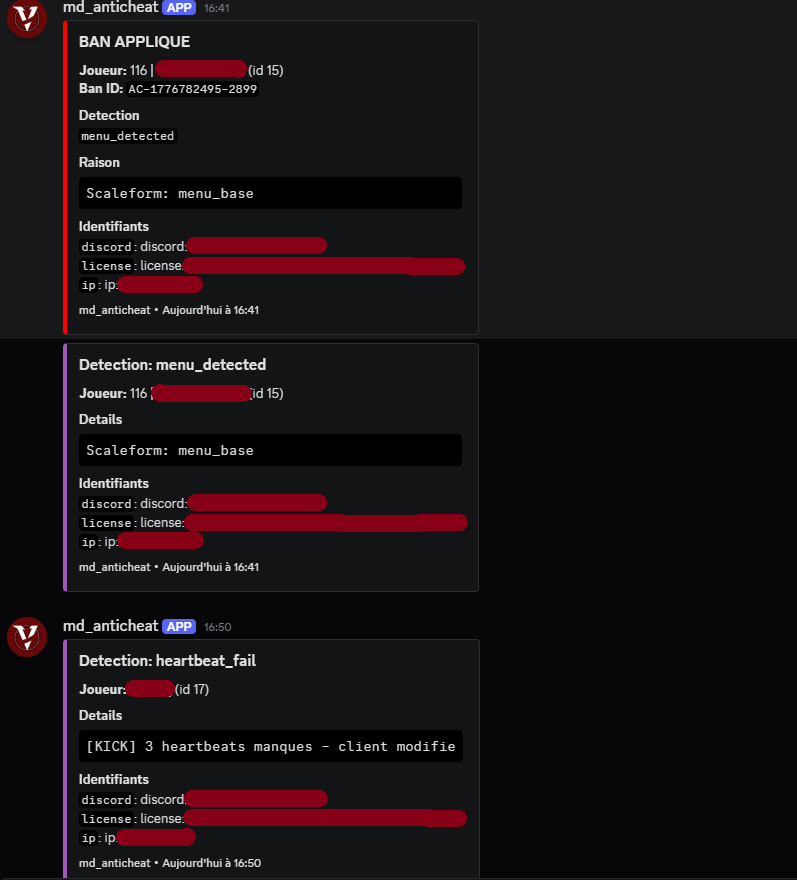Click the APP badge beside the 16:41 username
The image size is (797, 880).
[x=179, y=8]
